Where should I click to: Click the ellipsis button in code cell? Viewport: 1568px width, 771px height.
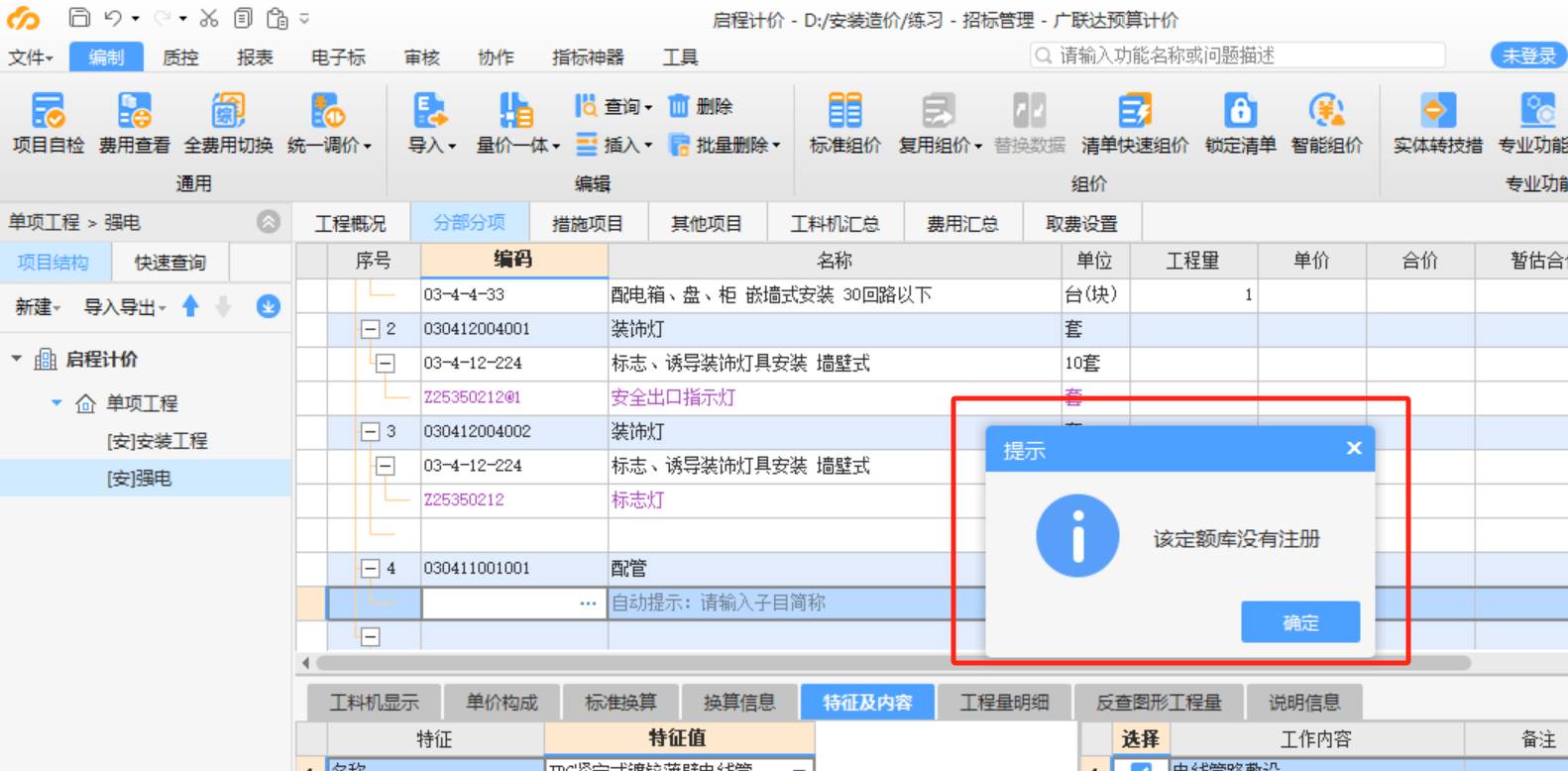pos(588,603)
